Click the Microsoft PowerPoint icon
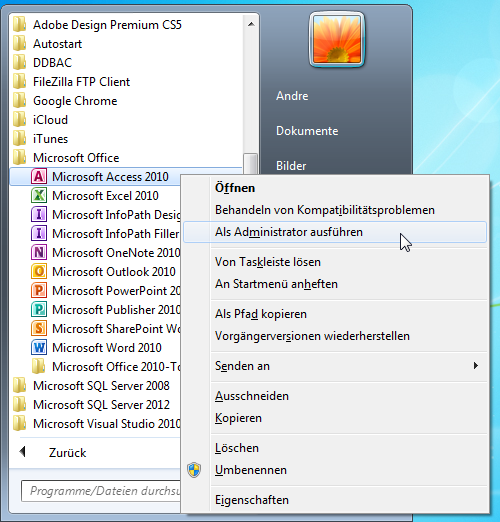 coord(39,291)
